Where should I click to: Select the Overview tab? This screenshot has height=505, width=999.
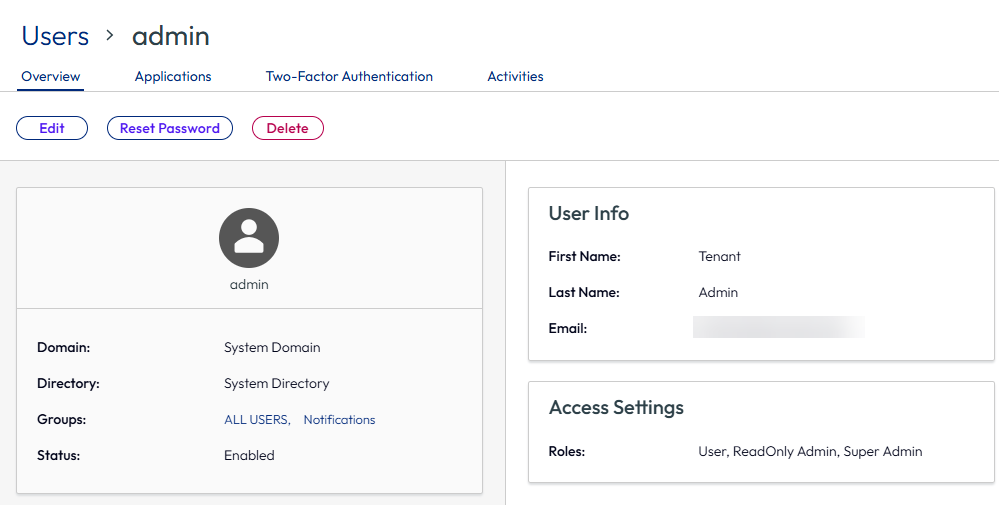tap(50, 76)
